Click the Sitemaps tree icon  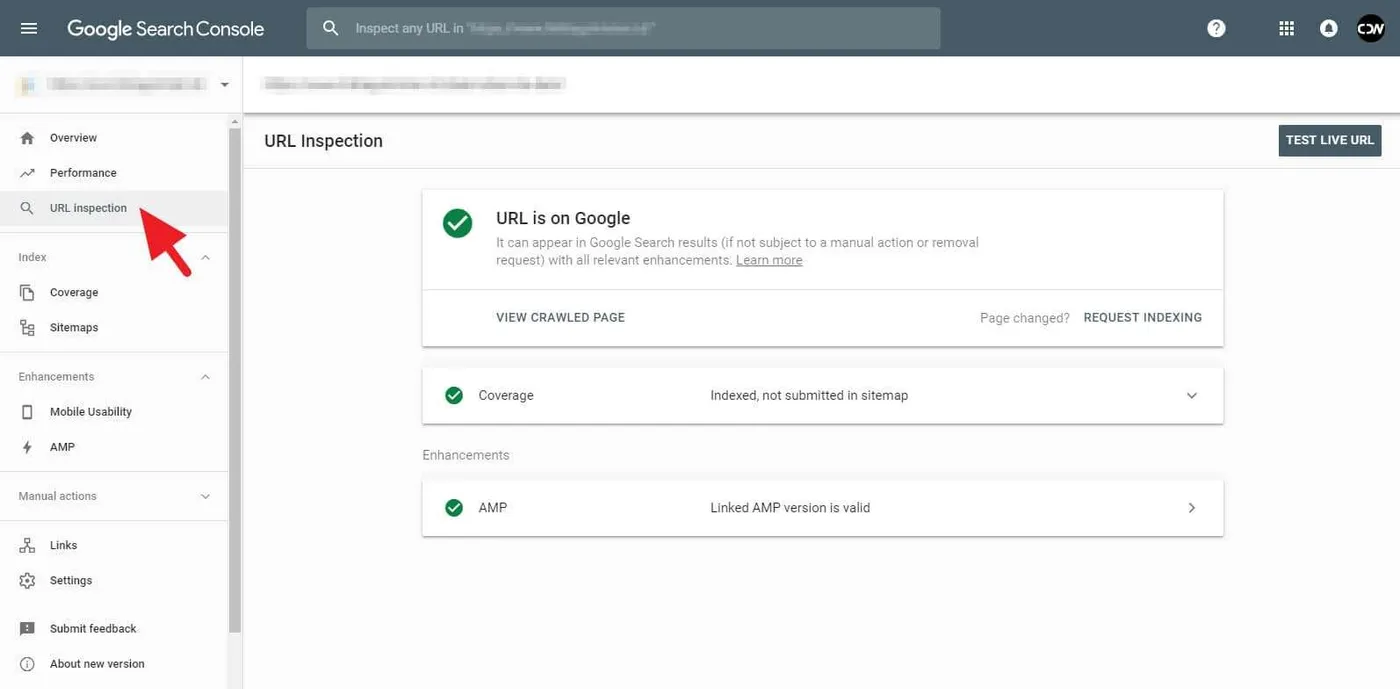(x=27, y=328)
